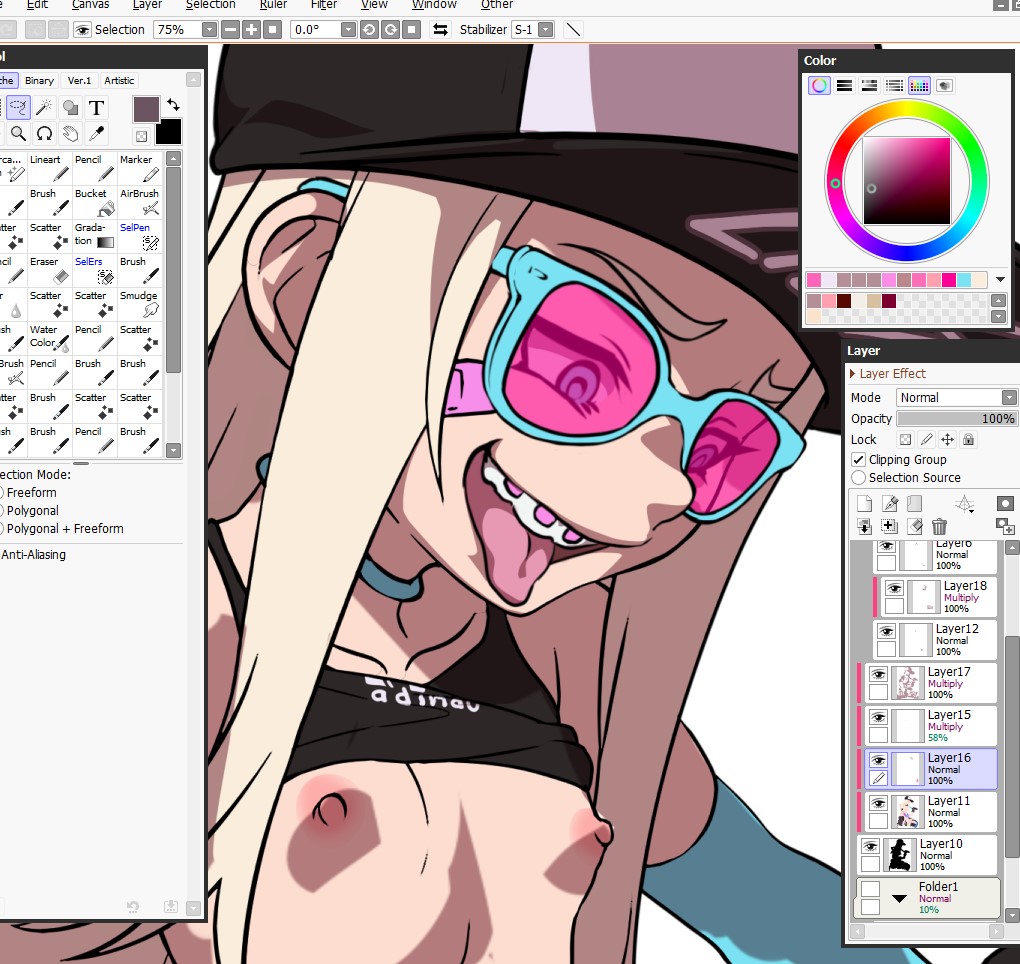Hide Layer10 using its eye icon
This screenshot has height=964, width=1020.
(870, 846)
